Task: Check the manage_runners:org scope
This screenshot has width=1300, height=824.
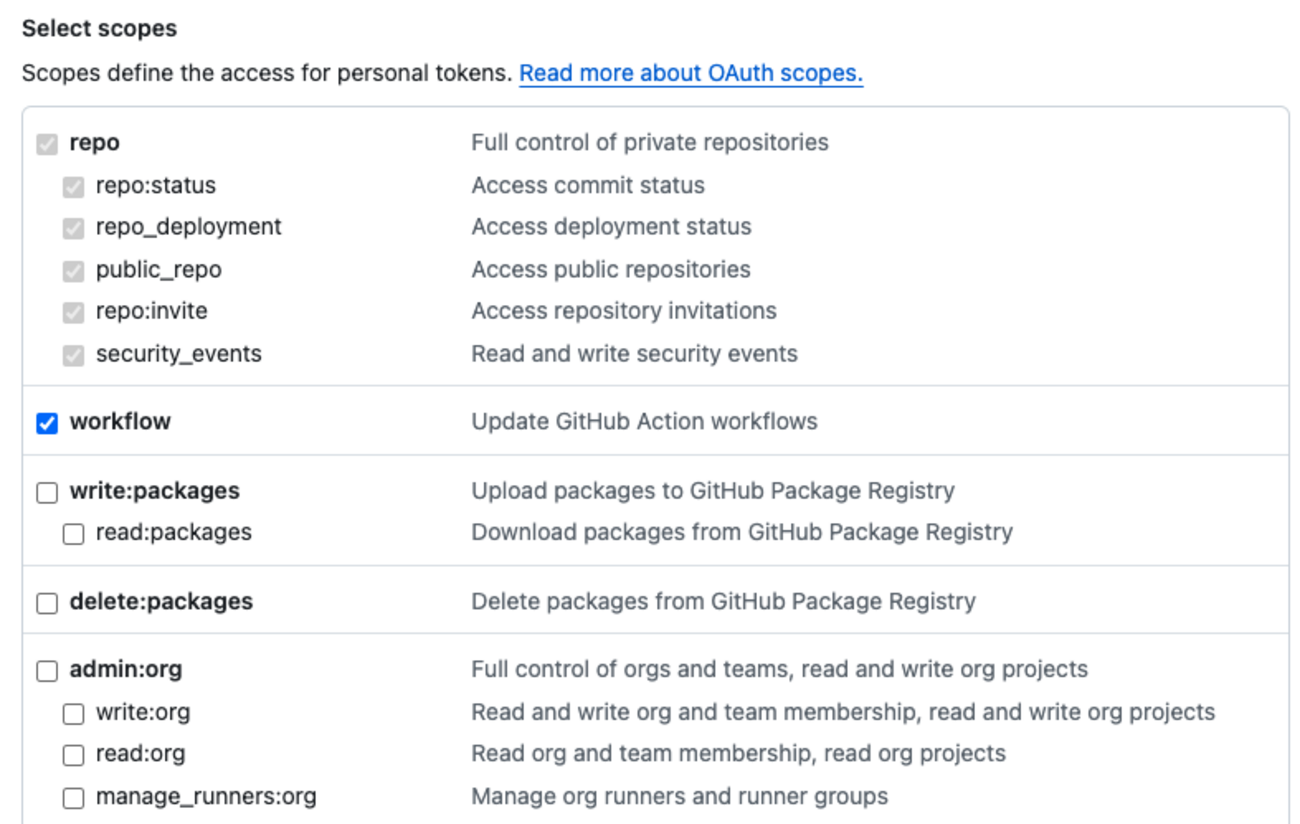Action: (x=71, y=796)
